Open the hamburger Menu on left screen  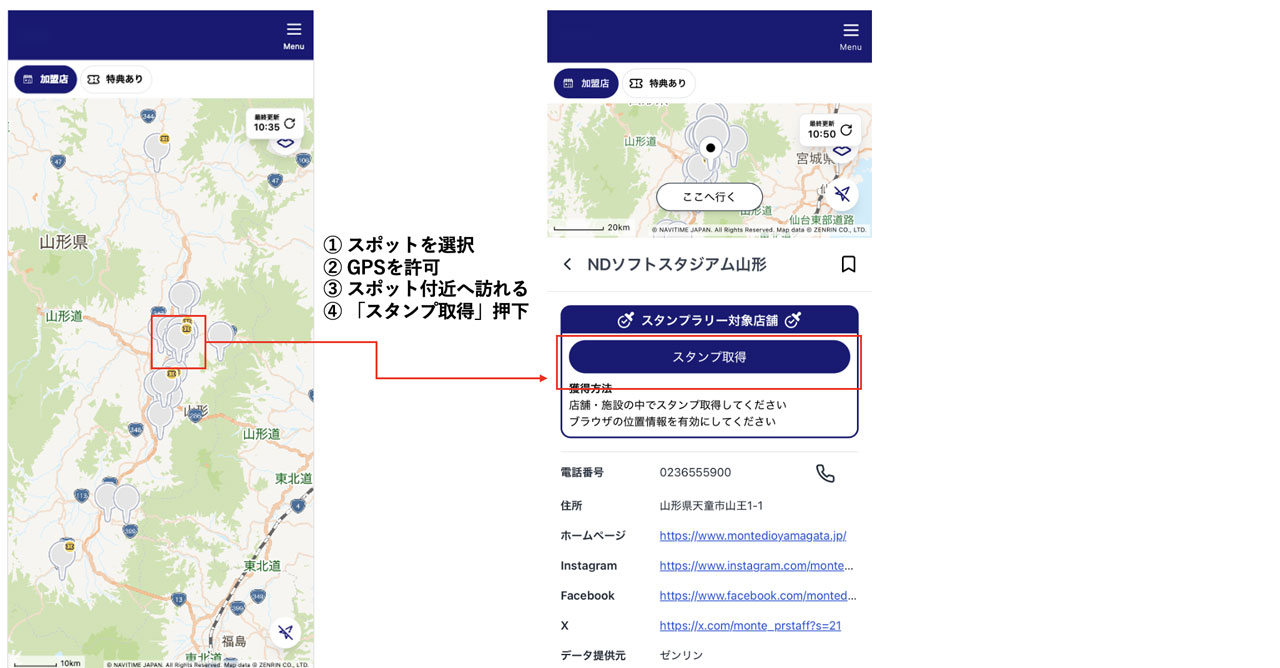click(x=293, y=35)
